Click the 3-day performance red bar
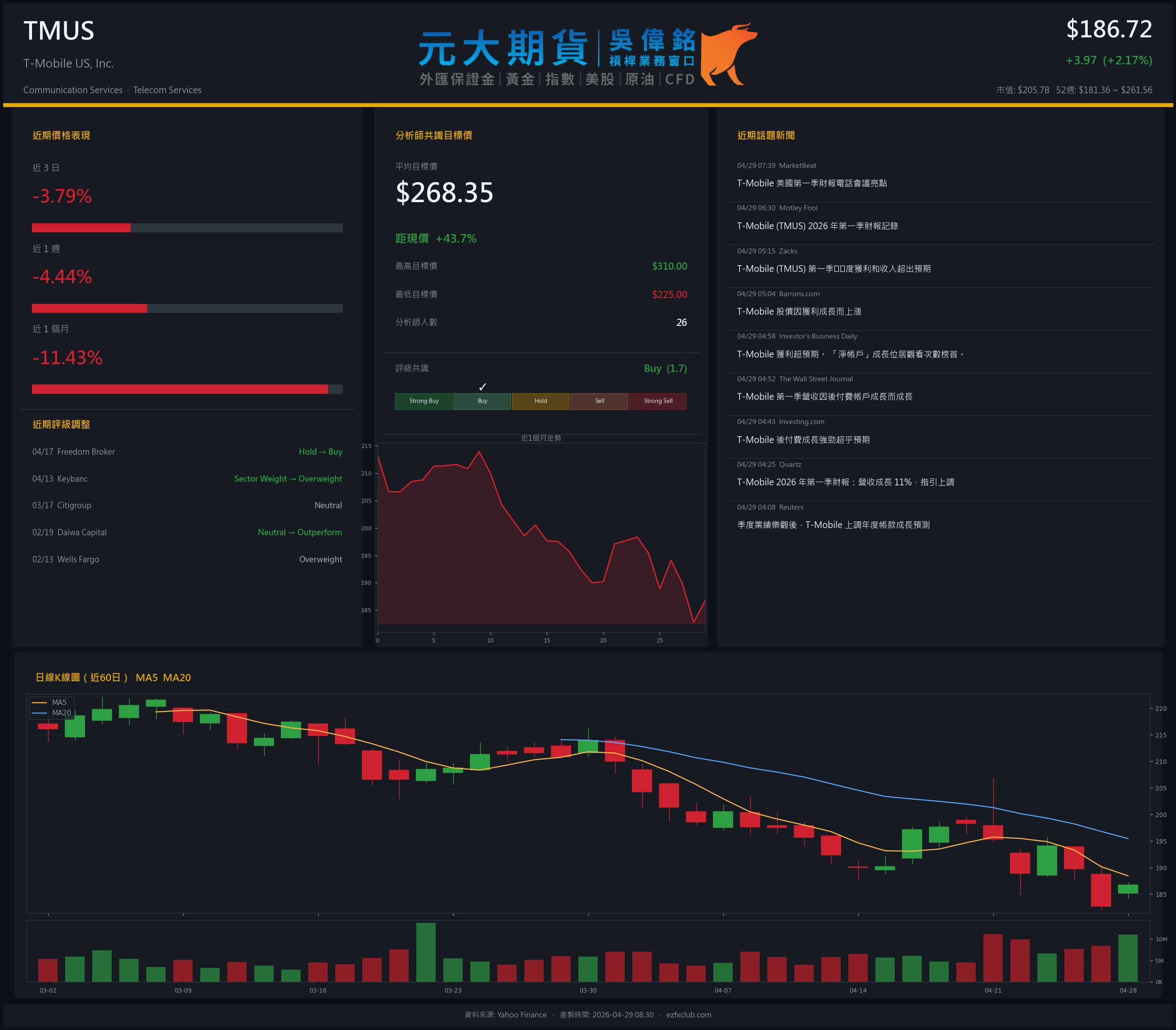This screenshot has height=1030, width=1176. pos(81,228)
